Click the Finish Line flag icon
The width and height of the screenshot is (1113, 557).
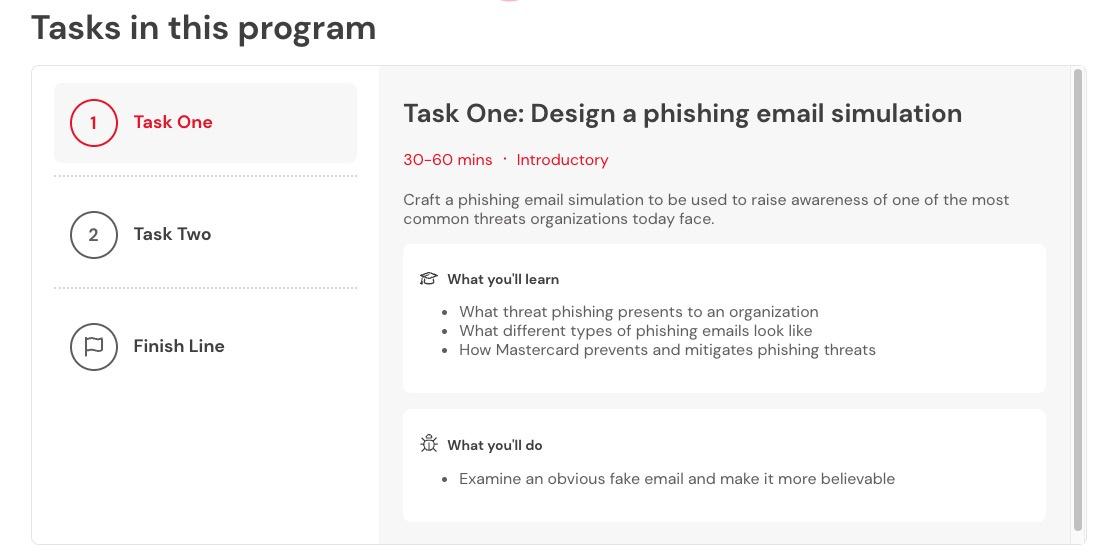pyautogui.click(x=93, y=347)
